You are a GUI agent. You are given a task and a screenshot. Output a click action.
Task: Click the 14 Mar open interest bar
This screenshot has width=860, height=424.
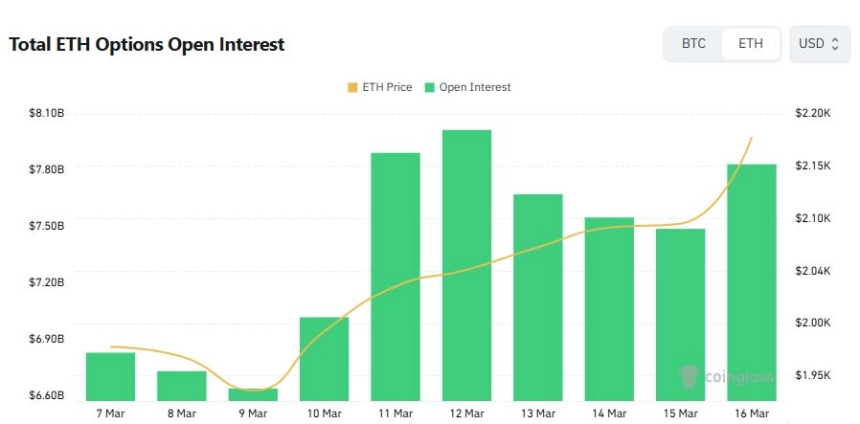coord(609,308)
